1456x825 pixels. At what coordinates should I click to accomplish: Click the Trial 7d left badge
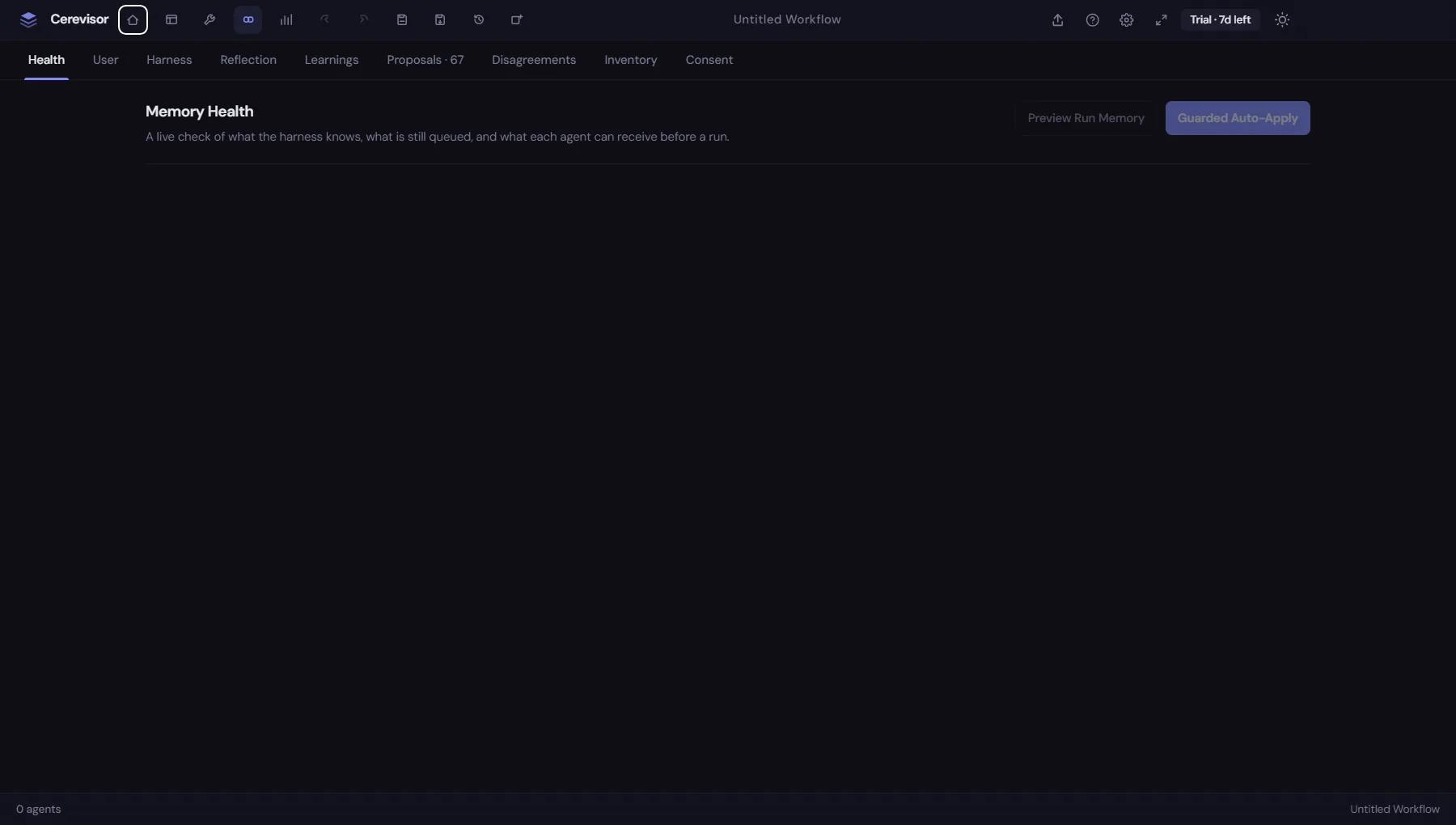tap(1220, 19)
